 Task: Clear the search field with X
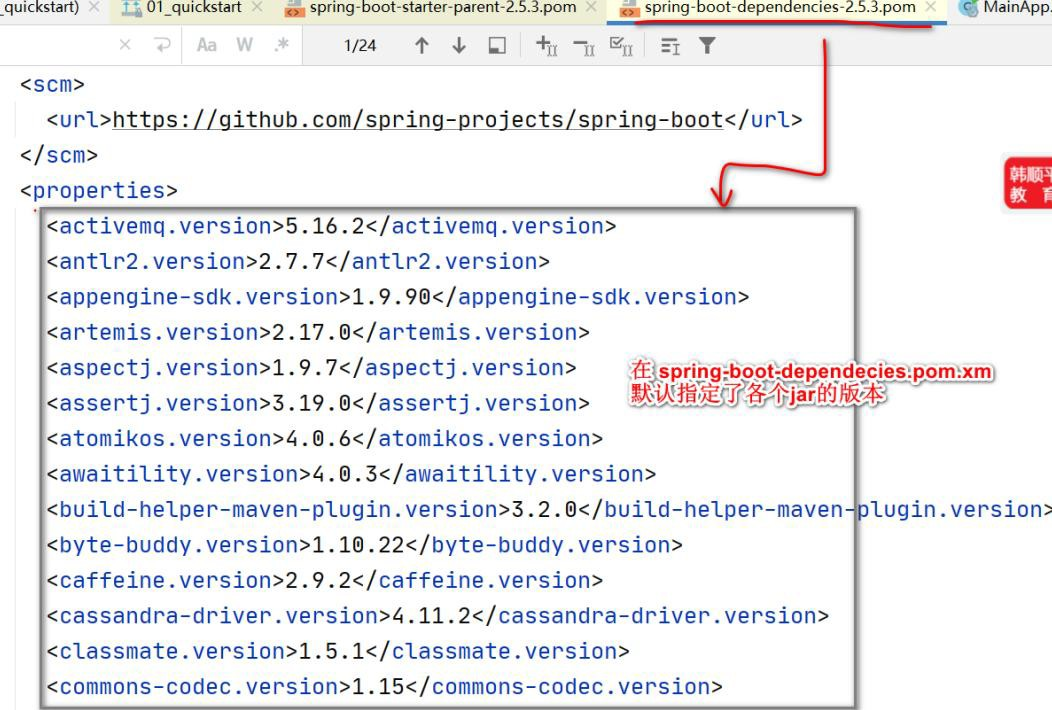pos(124,46)
